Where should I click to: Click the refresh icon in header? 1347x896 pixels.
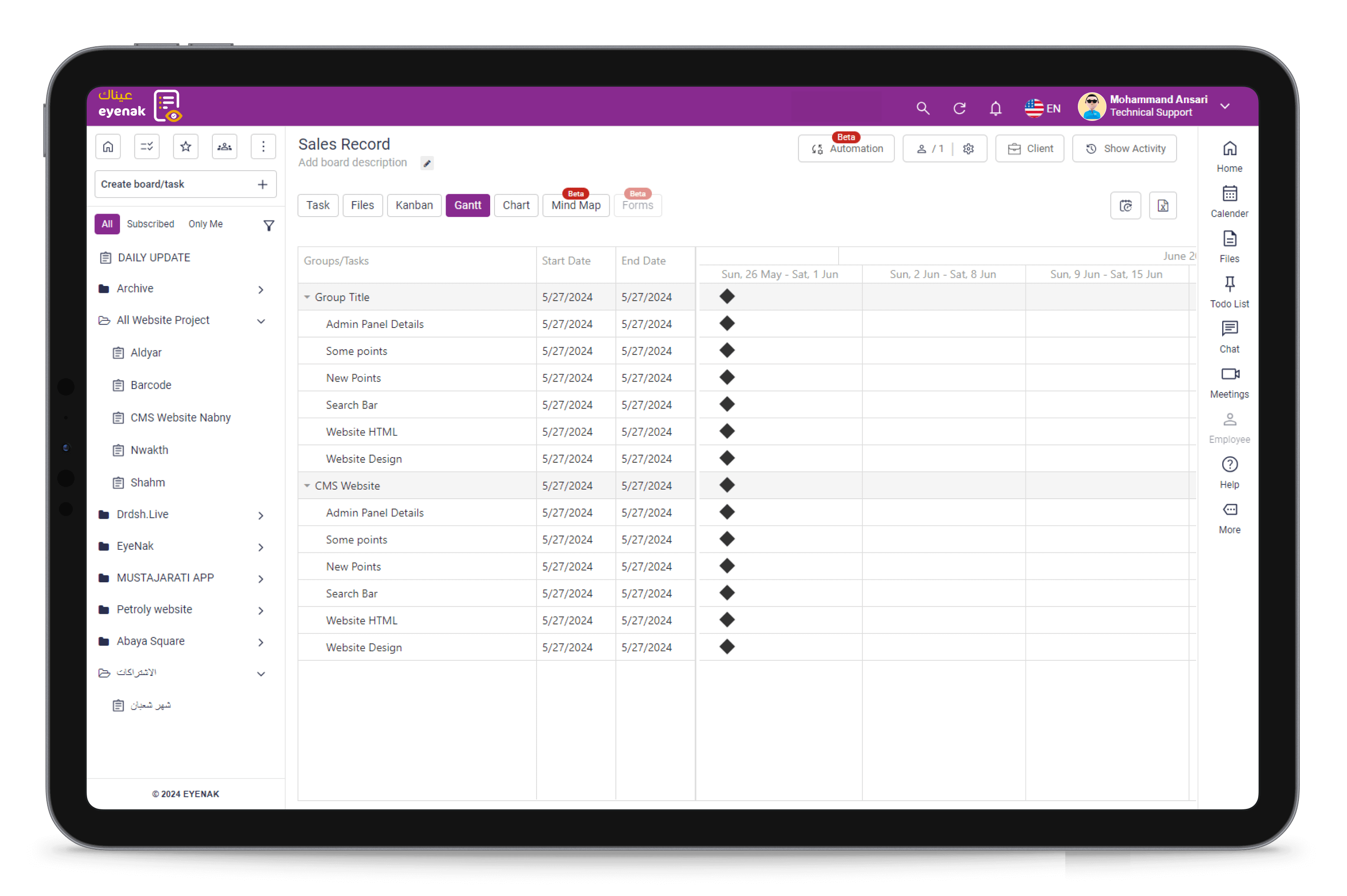coord(959,108)
